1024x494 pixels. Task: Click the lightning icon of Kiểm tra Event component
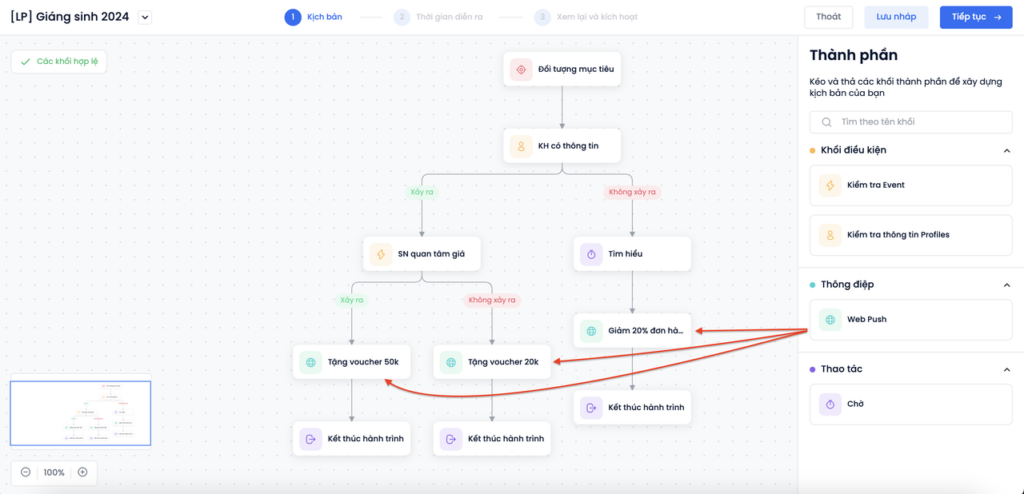coord(830,186)
